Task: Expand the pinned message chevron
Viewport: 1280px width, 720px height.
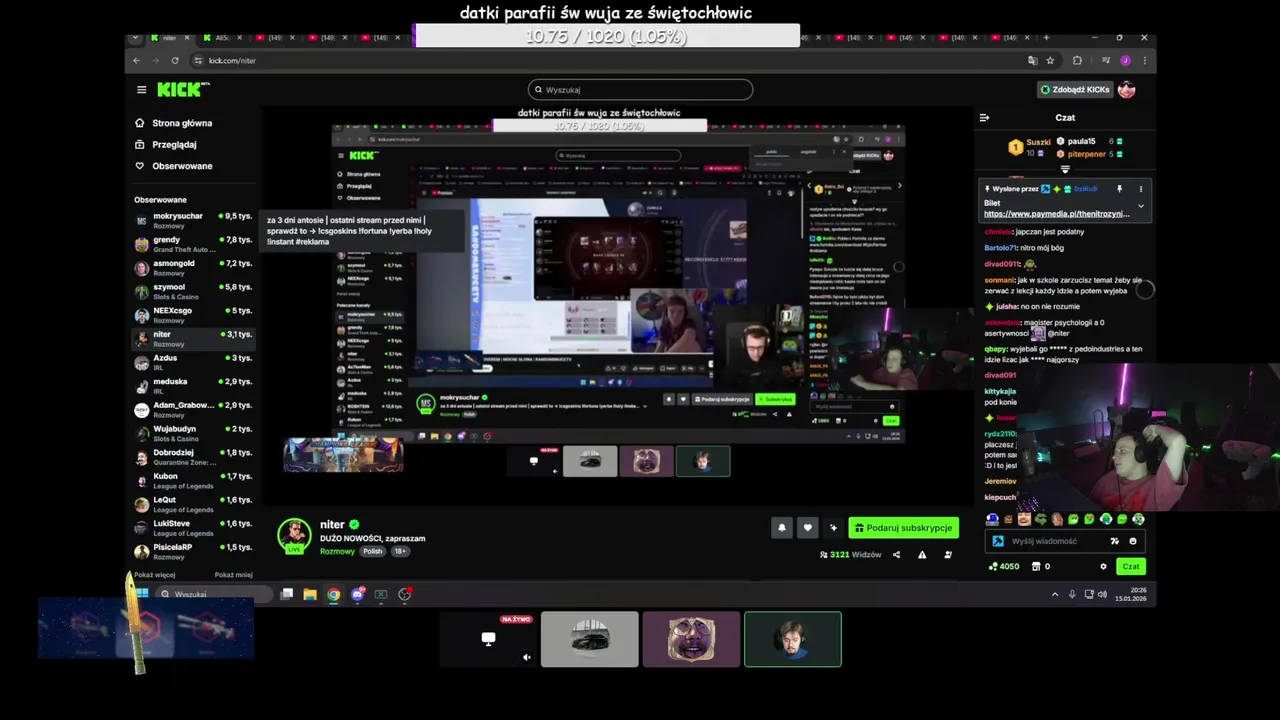Action: point(1141,206)
